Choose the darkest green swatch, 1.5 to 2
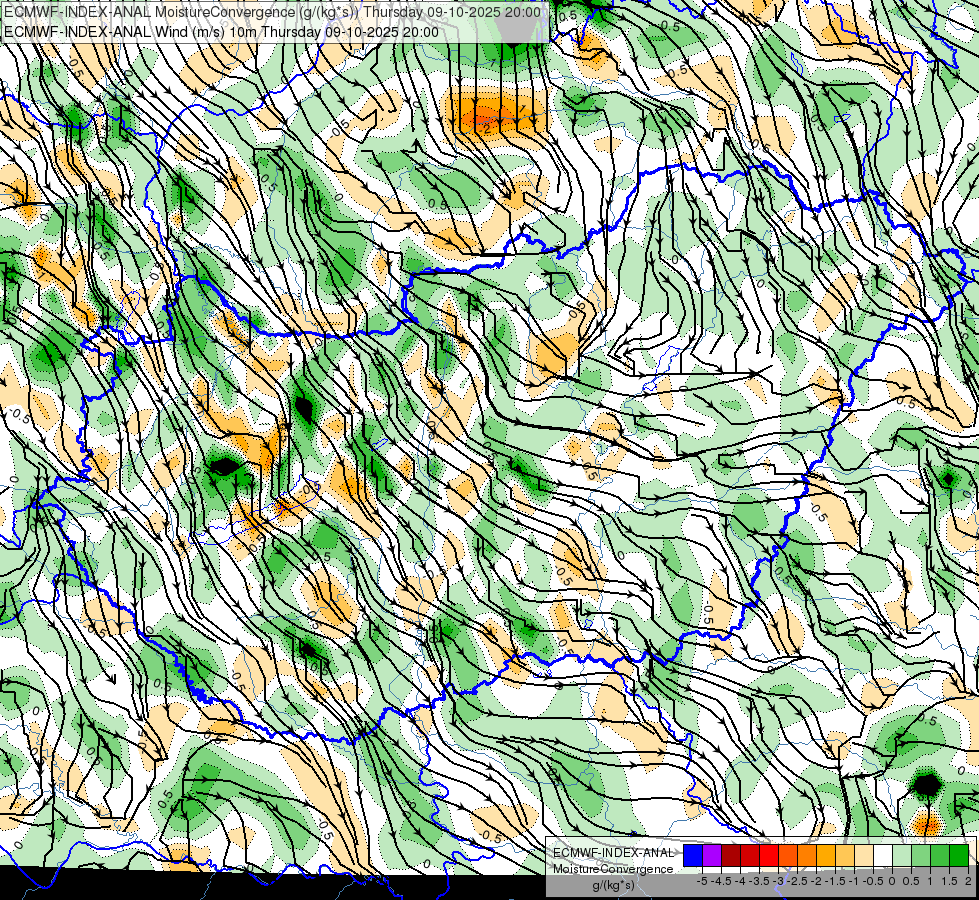Screen dimensions: 979x900 (959, 856)
